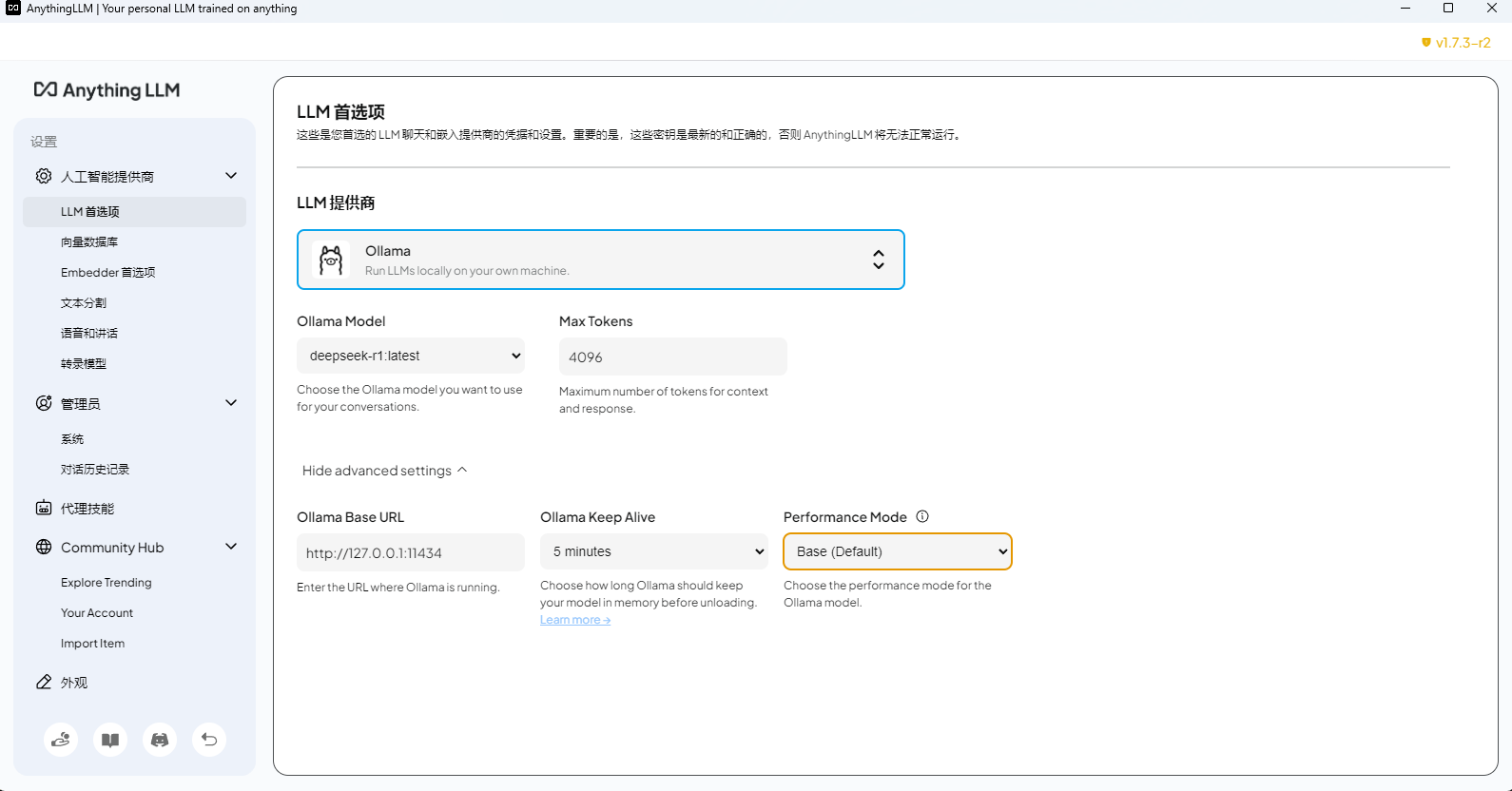The width and height of the screenshot is (1512, 791).
Task: Click 'Run LLMs locally on your own machine' text
Action: click(x=467, y=271)
